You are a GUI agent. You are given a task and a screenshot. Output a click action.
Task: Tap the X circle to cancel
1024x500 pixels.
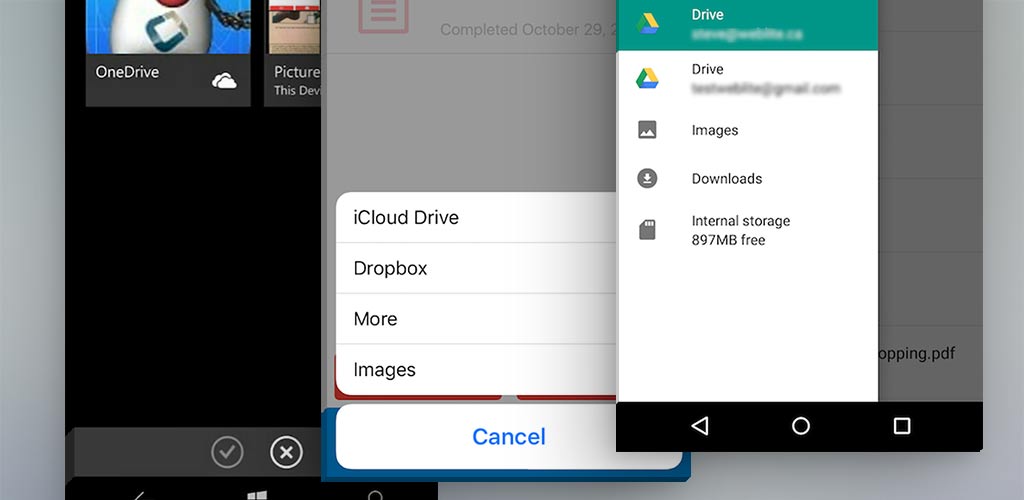286,453
